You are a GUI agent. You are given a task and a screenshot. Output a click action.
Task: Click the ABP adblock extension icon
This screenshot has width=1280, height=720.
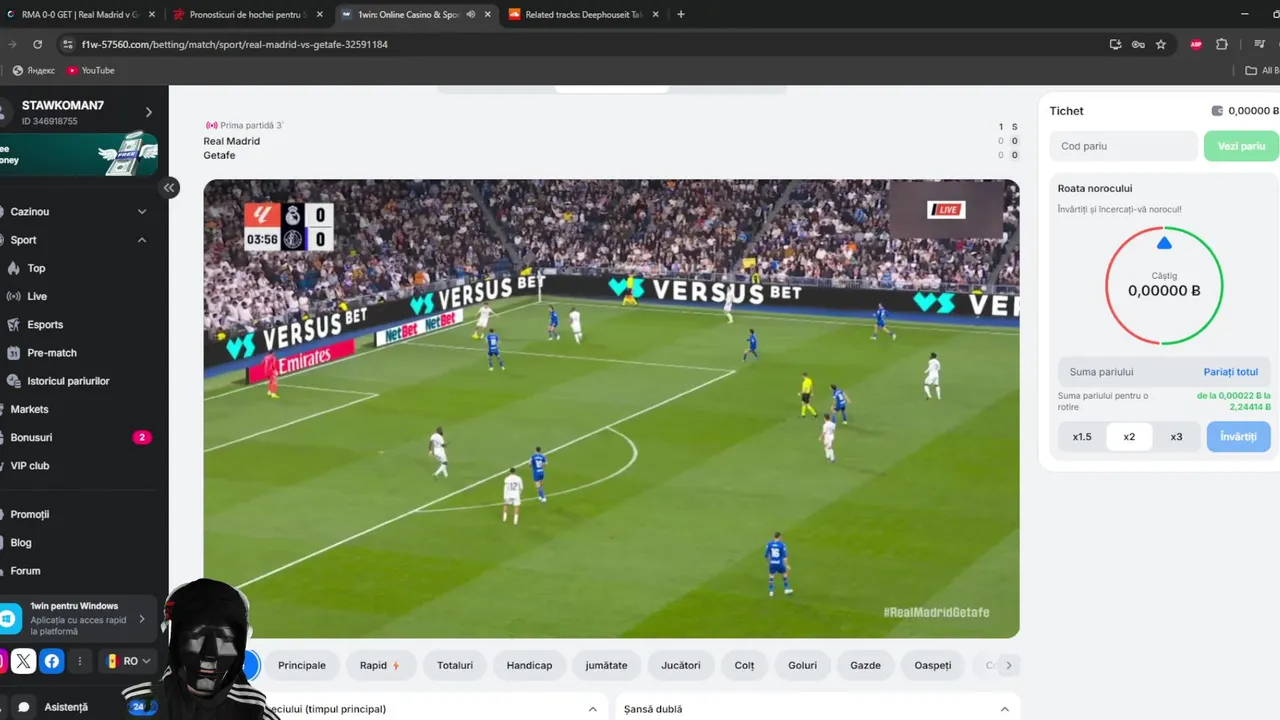[x=1196, y=44]
